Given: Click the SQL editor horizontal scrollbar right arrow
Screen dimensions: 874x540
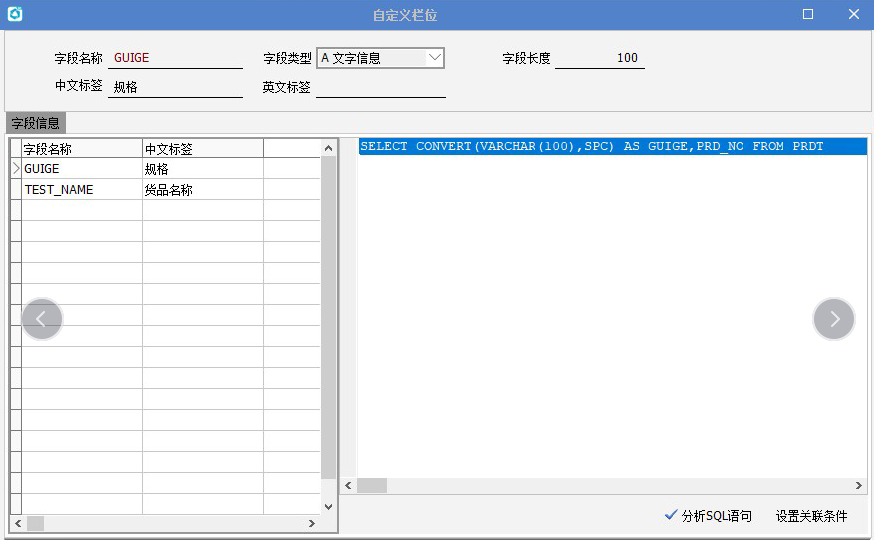Looking at the screenshot, I should (859, 485).
